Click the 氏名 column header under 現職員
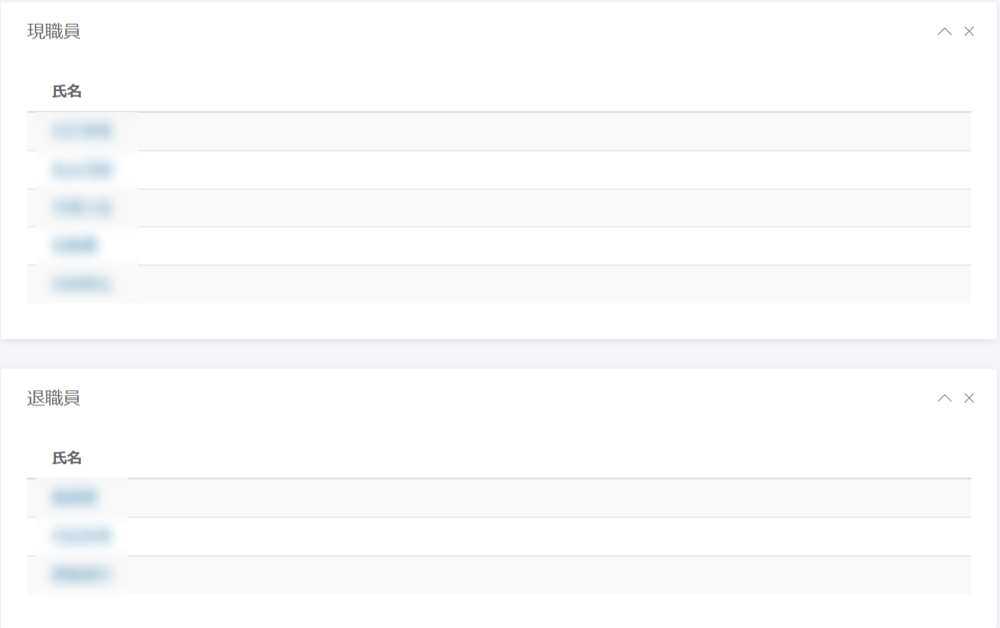This screenshot has width=1000, height=628. pyautogui.click(x=67, y=92)
